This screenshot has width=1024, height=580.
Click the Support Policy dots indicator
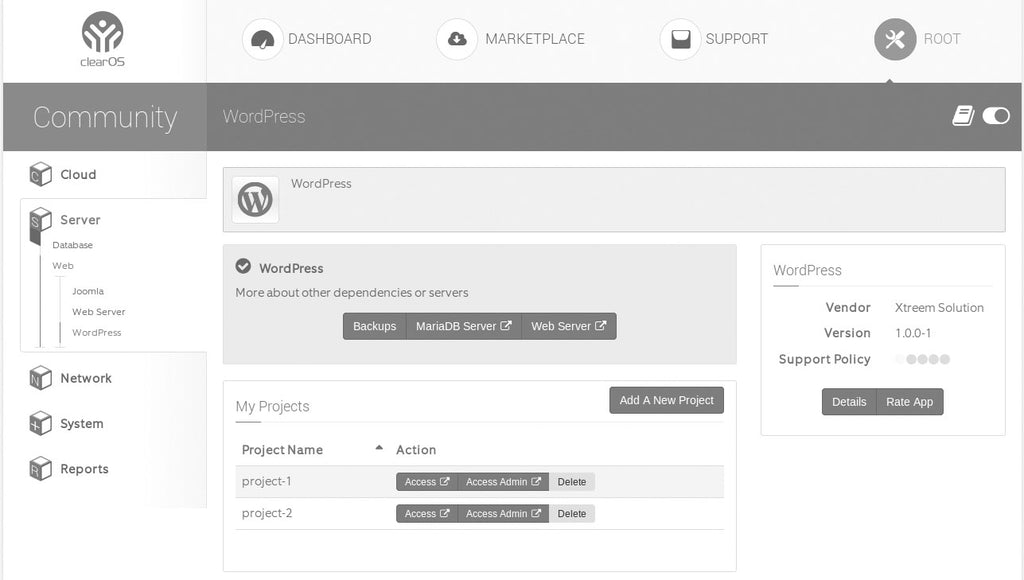[x=922, y=359]
